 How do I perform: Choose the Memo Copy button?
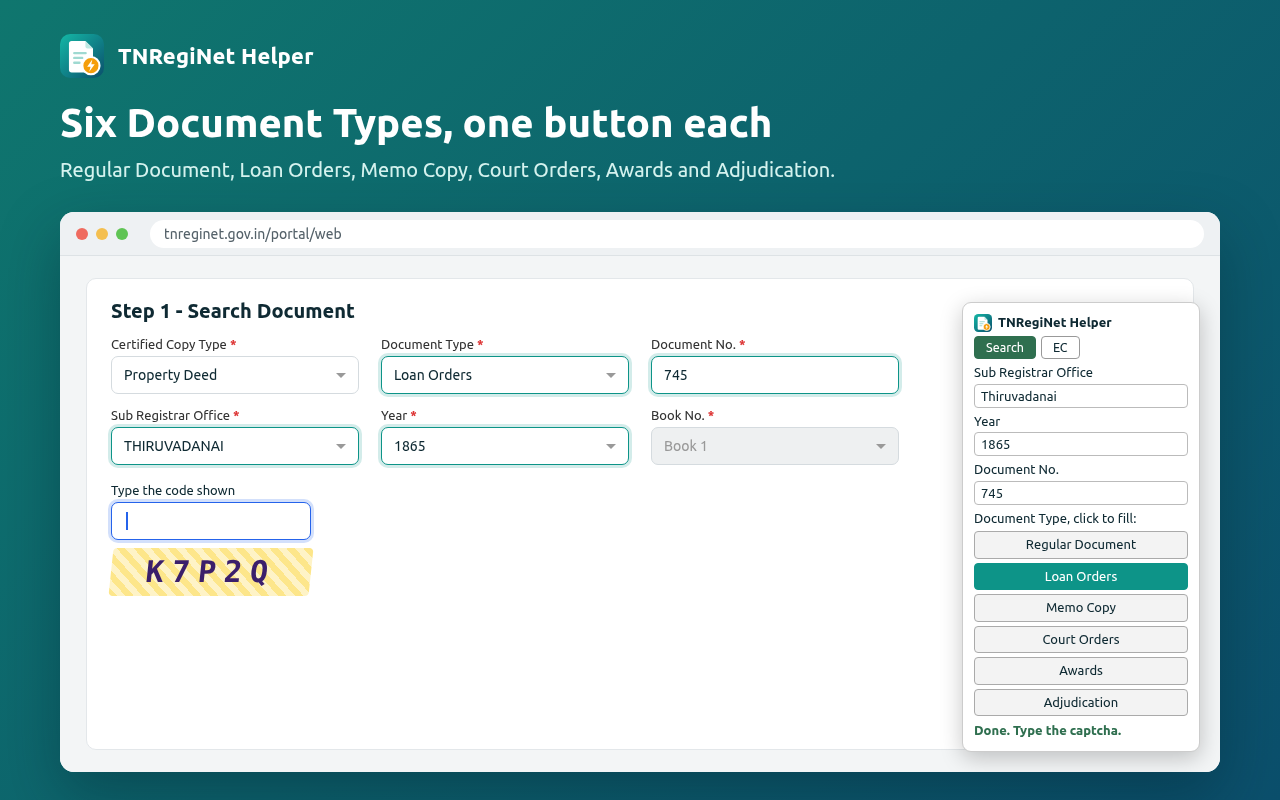pos(1081,608)
